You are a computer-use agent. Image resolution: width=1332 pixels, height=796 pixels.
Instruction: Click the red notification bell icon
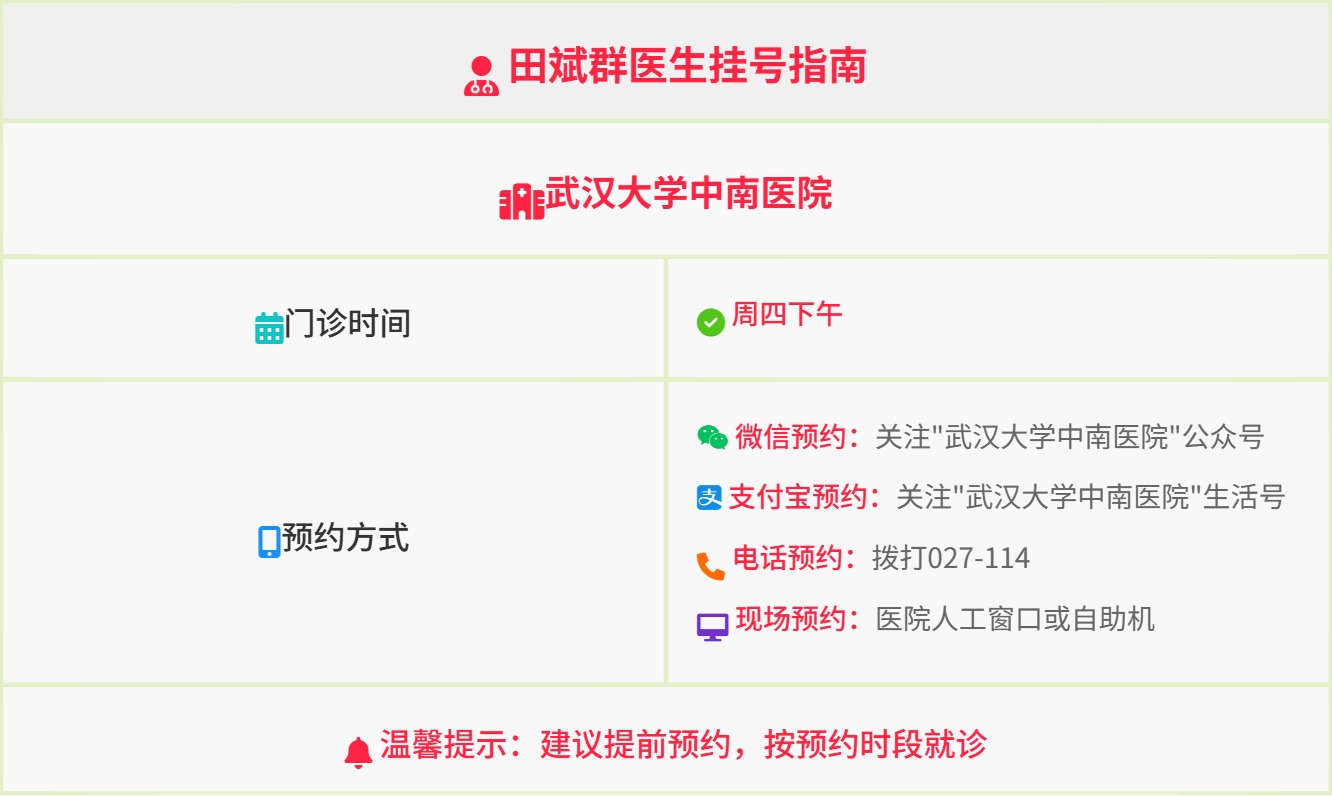pyautogui.click(x=358, y=752)
